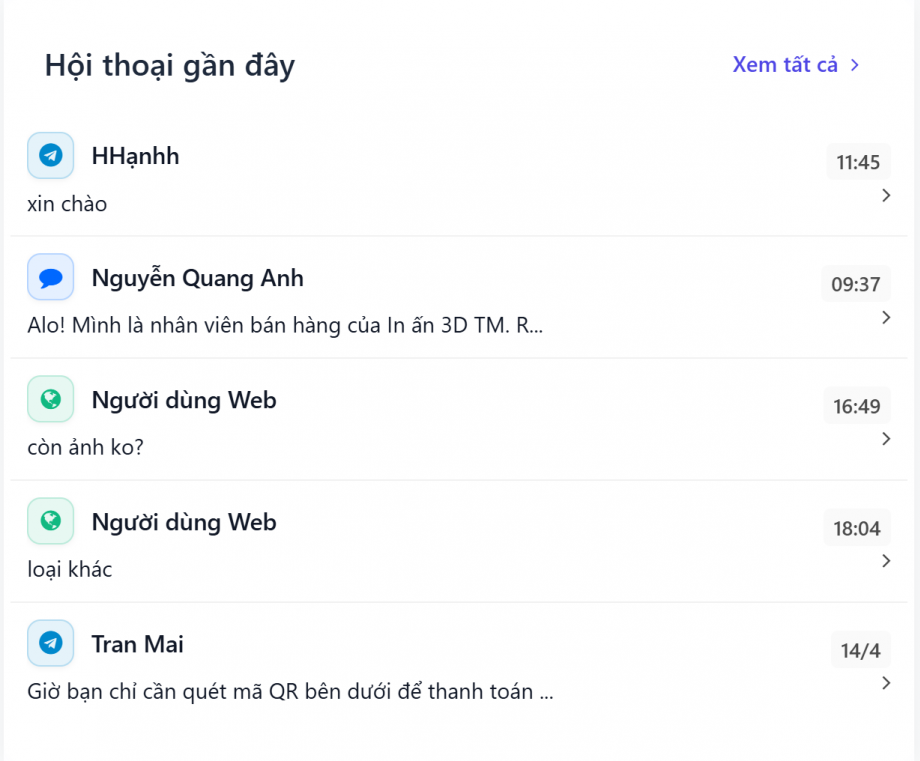920x761 pixels.
Task: Select the Nguyễn Quang Anh contact name
Action: point(197,278)
